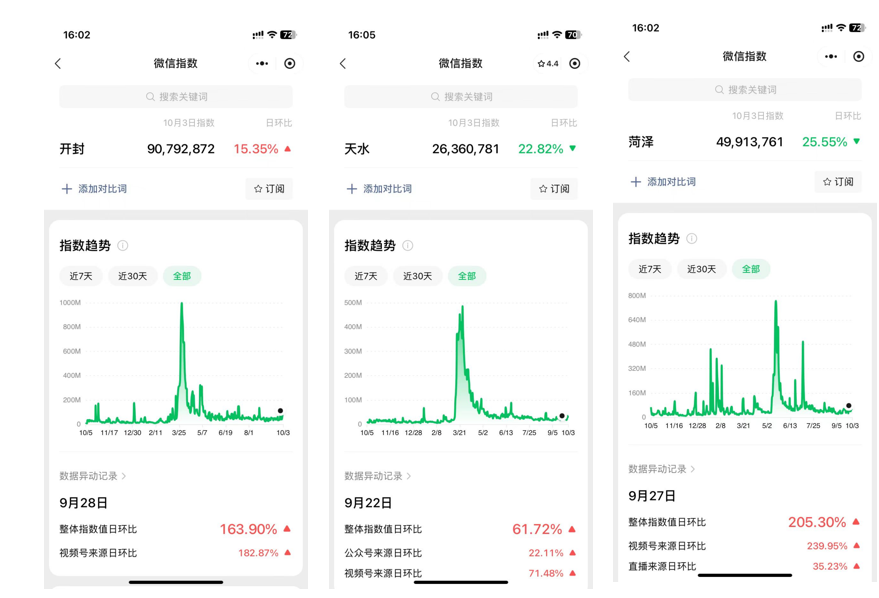
Task: Click 搜索关键词 search field in 天水 screen
Action: coord(461,96)
